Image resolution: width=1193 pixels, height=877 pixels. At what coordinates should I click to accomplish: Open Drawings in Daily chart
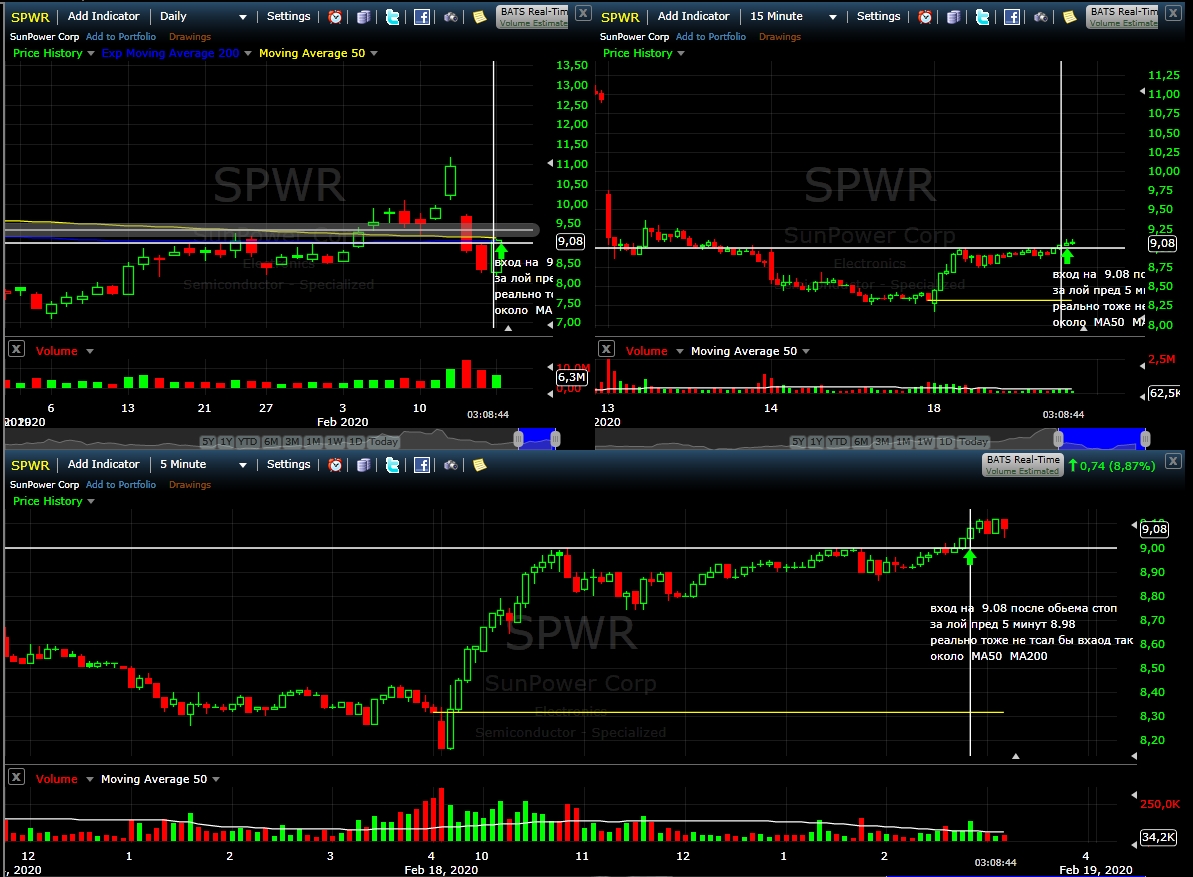(x=189, y=37)
